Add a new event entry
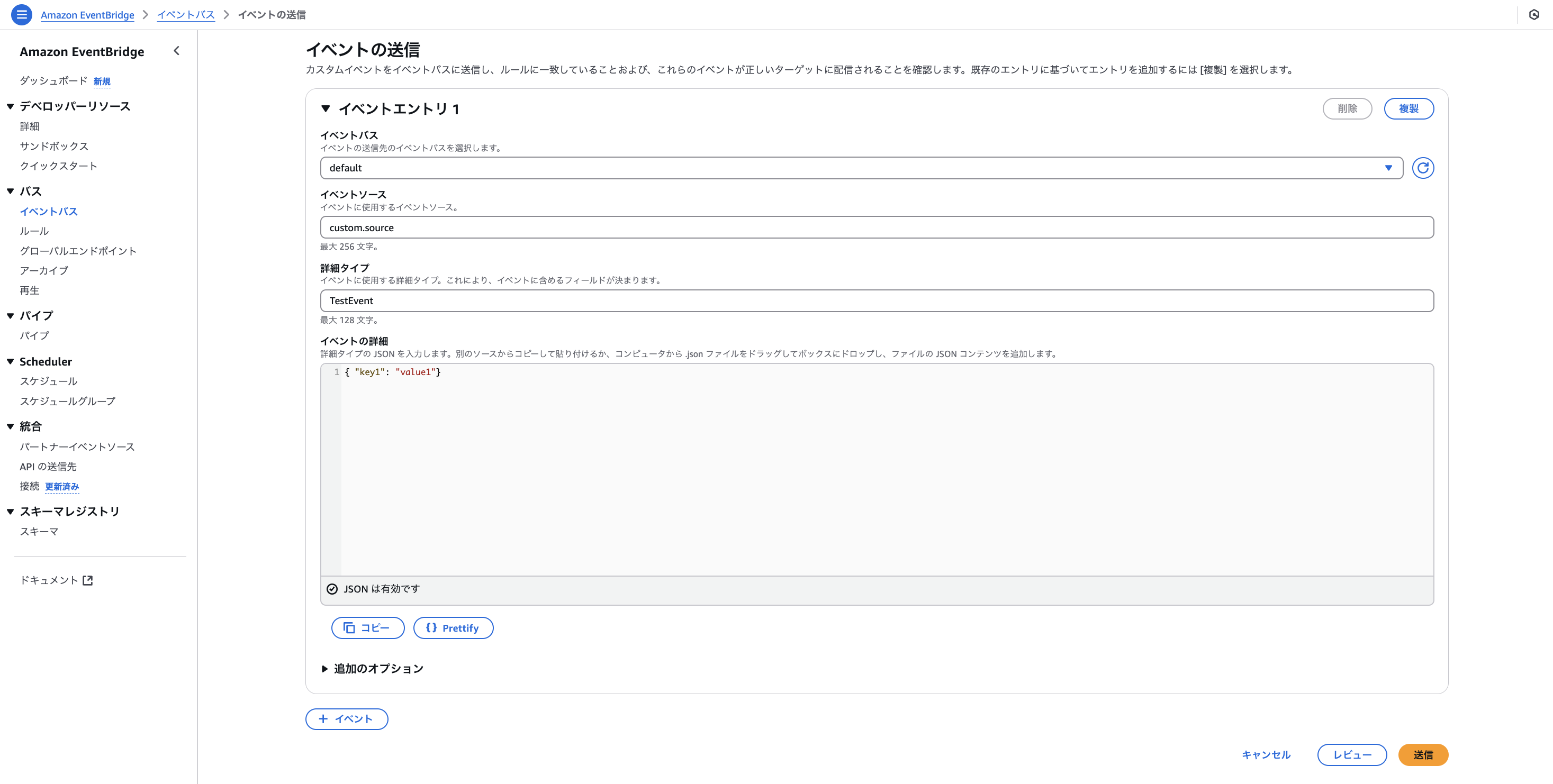The image size is (1553, 784). (x=347, y=719)
